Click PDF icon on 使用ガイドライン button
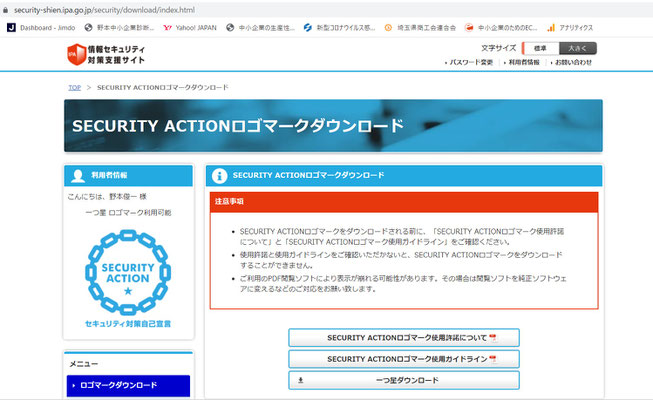 coord(493,359)
